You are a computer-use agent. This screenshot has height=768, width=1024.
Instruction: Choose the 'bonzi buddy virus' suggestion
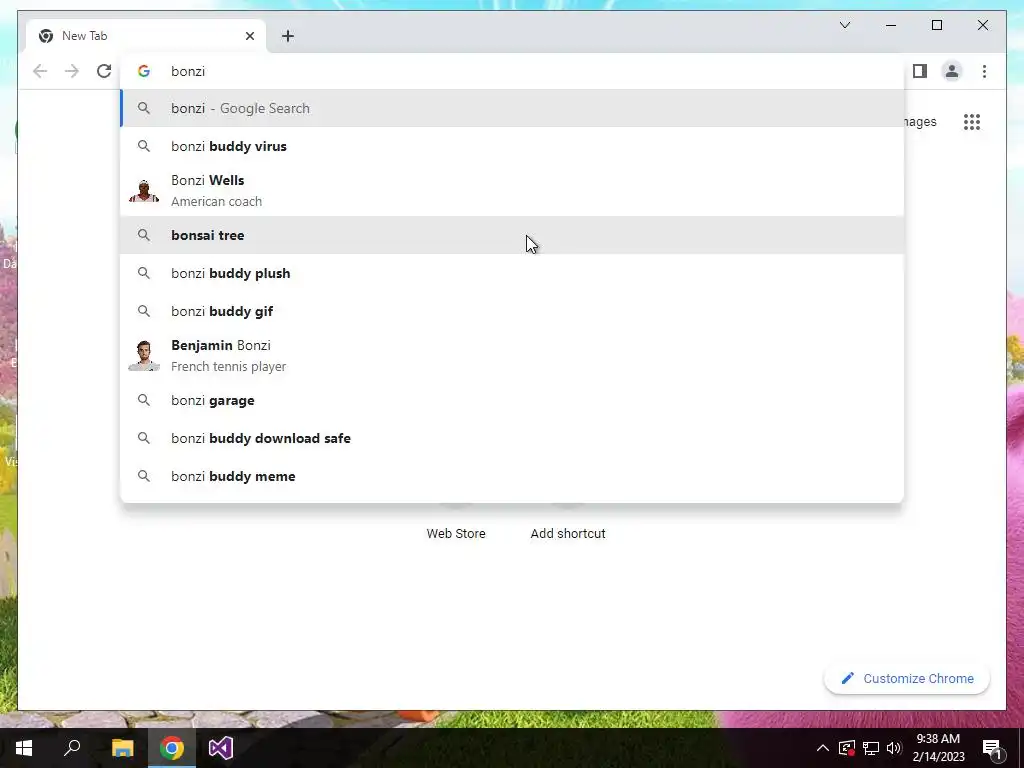pos(513,146)
